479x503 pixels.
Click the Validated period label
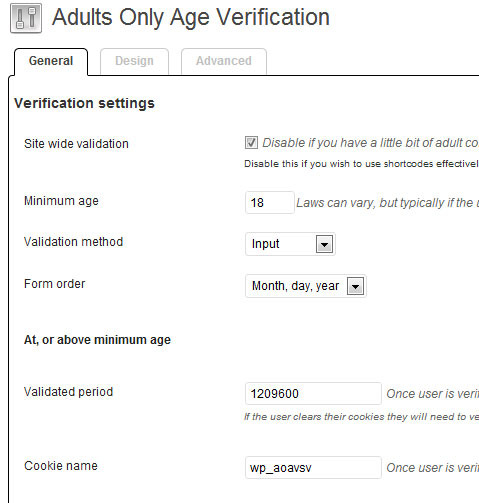(69, 392)
